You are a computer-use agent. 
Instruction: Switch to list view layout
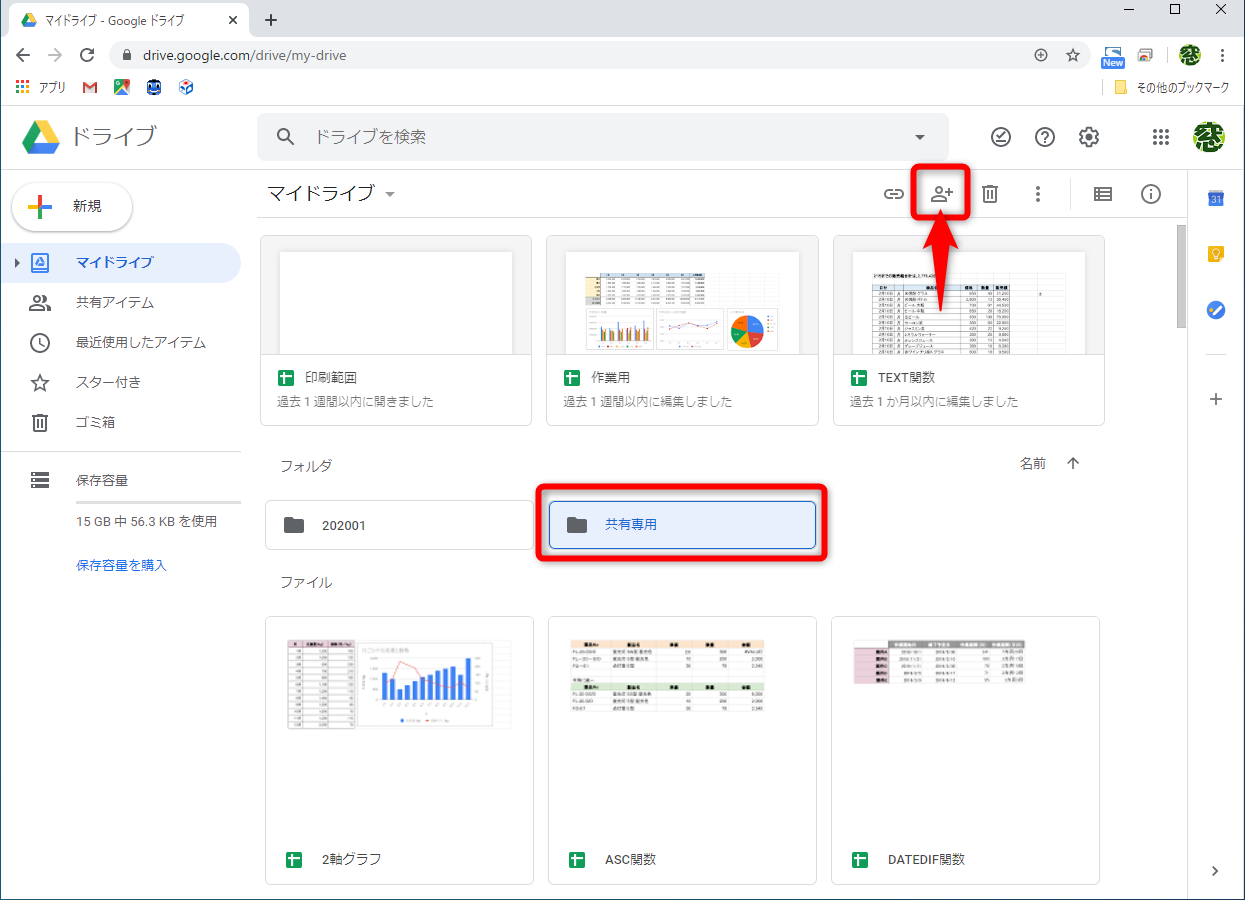pyautogui.click(x=1102, y=193)
